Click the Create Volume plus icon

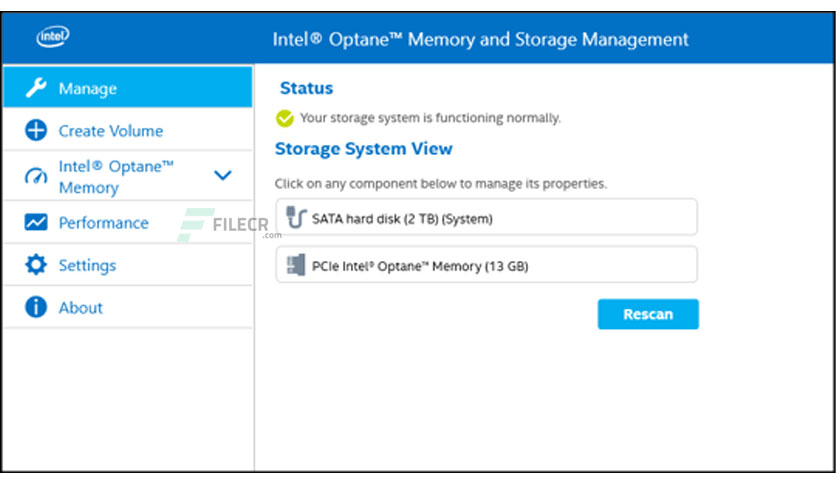[x=36, y=130]
